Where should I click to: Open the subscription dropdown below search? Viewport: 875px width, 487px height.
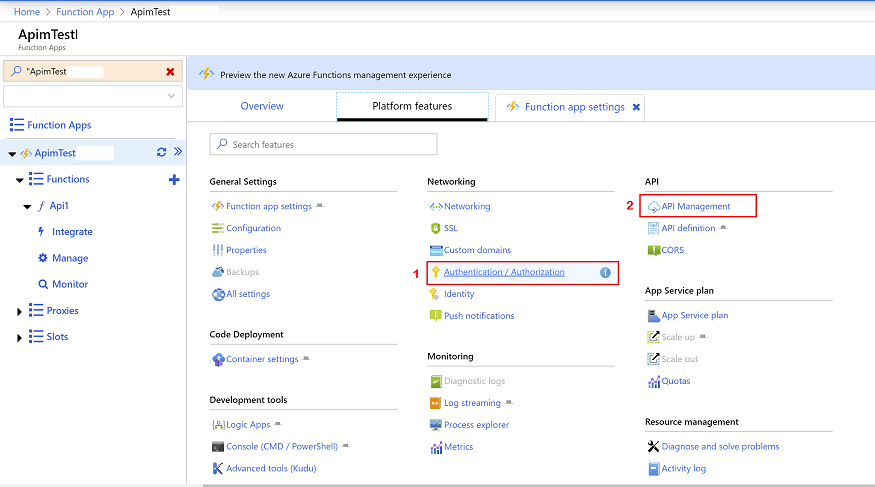(93, 96)
